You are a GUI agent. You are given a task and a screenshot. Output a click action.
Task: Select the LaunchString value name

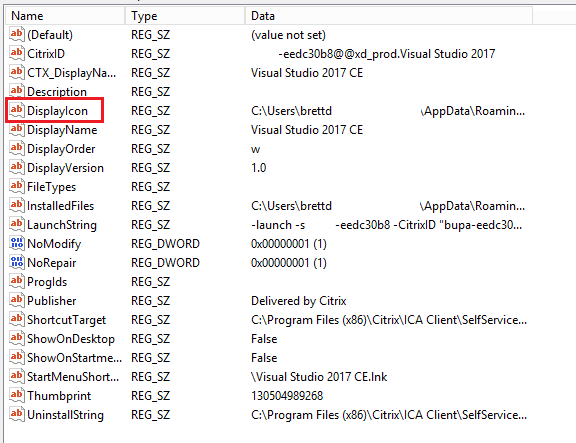[62, 225]
